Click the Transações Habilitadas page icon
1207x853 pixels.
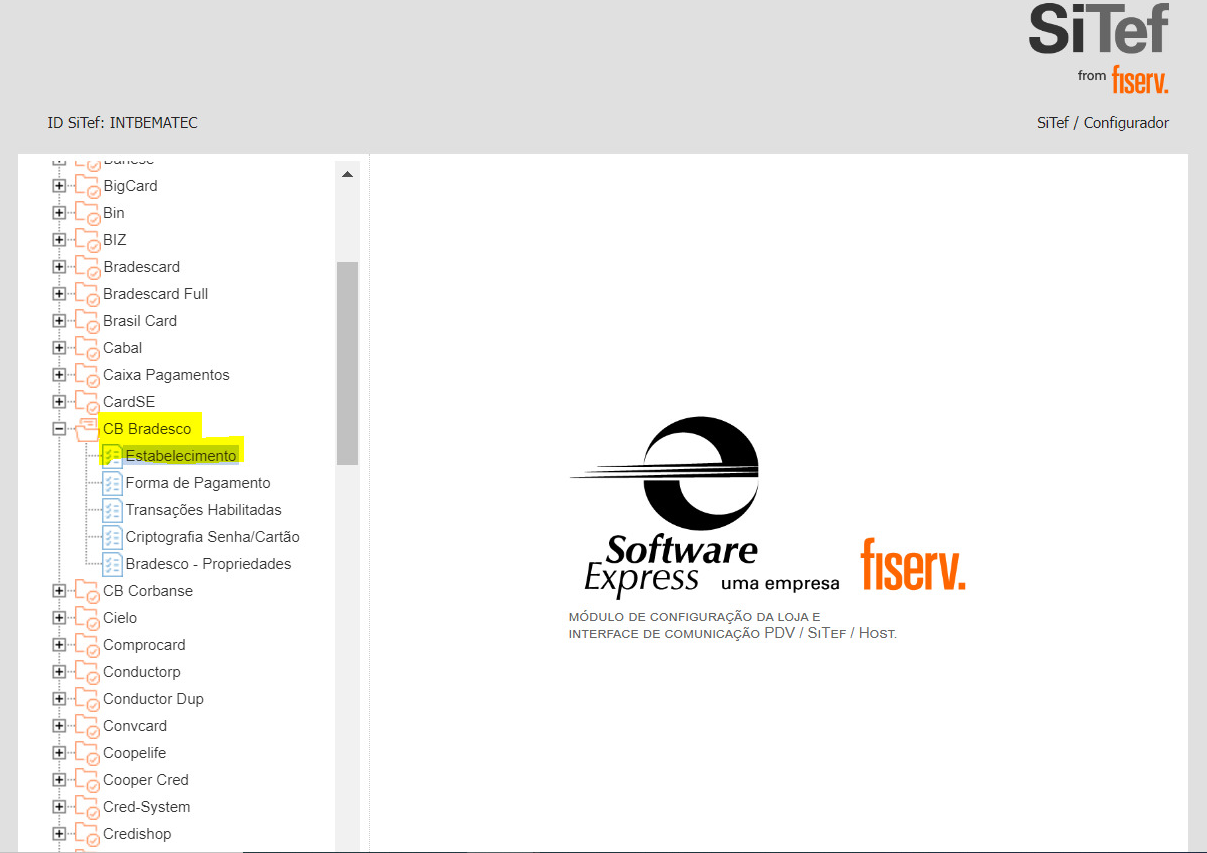[112, 510]
